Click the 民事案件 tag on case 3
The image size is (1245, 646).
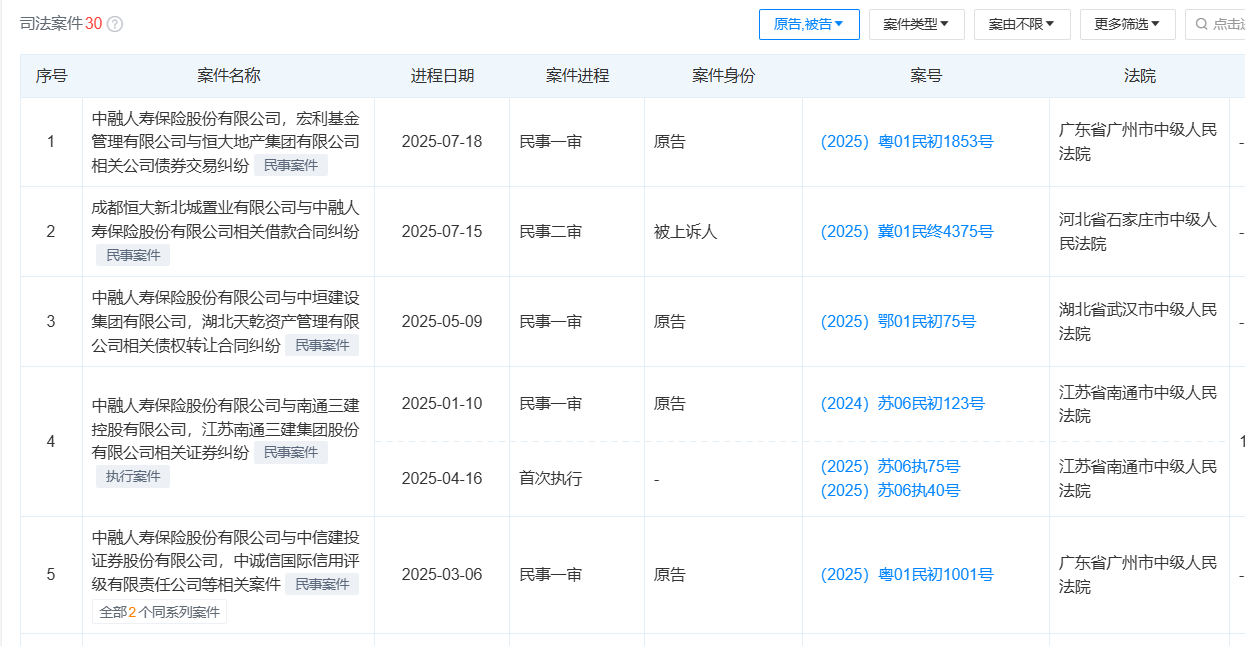click(326, 344)
